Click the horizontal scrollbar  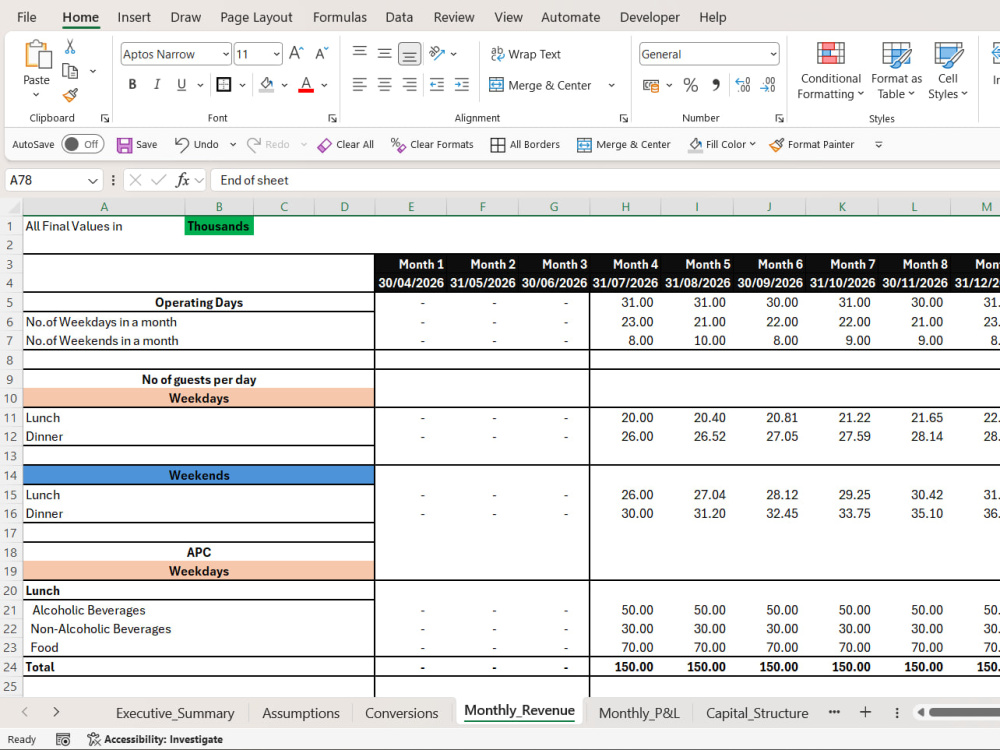coord(963,712)
